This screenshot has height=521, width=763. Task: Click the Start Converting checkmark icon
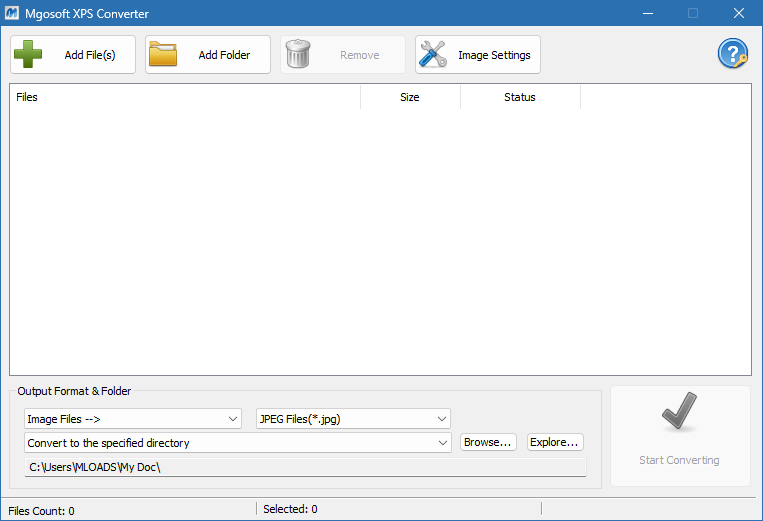click(679, 412)
